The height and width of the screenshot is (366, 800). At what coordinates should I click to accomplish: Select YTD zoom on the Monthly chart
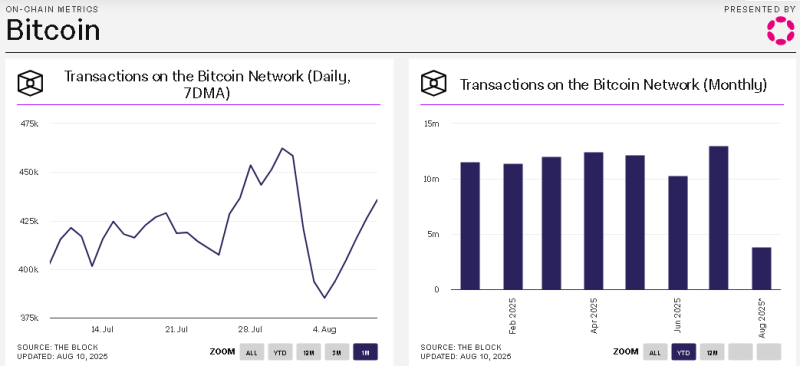click(x=684, y=352)
